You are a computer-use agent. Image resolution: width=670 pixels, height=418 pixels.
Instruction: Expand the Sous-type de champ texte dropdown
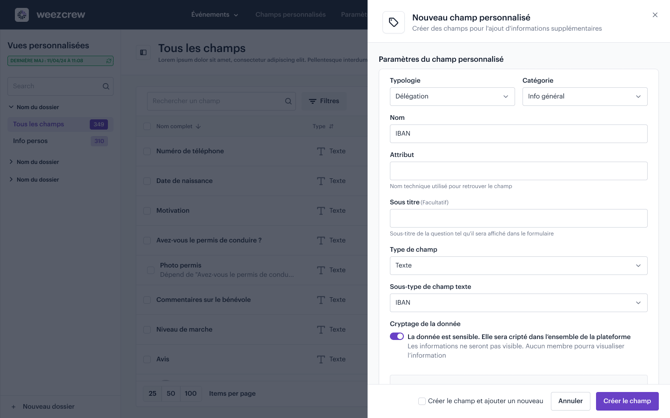tap(518, 303)
